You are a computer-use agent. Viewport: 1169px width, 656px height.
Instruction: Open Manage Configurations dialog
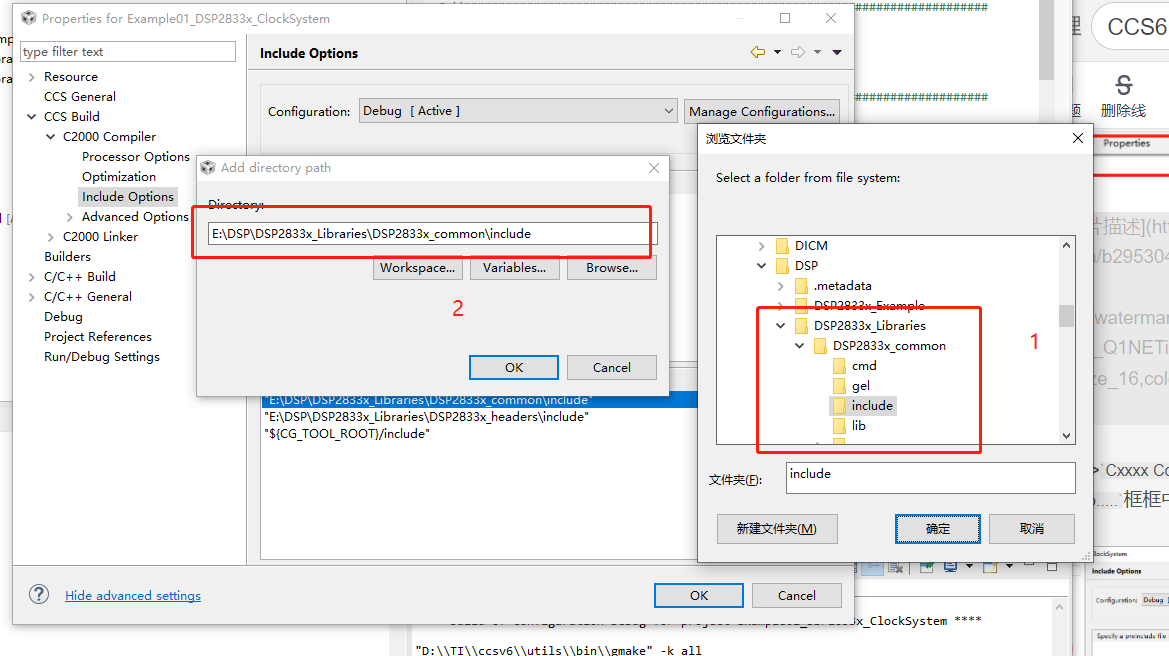762,110
